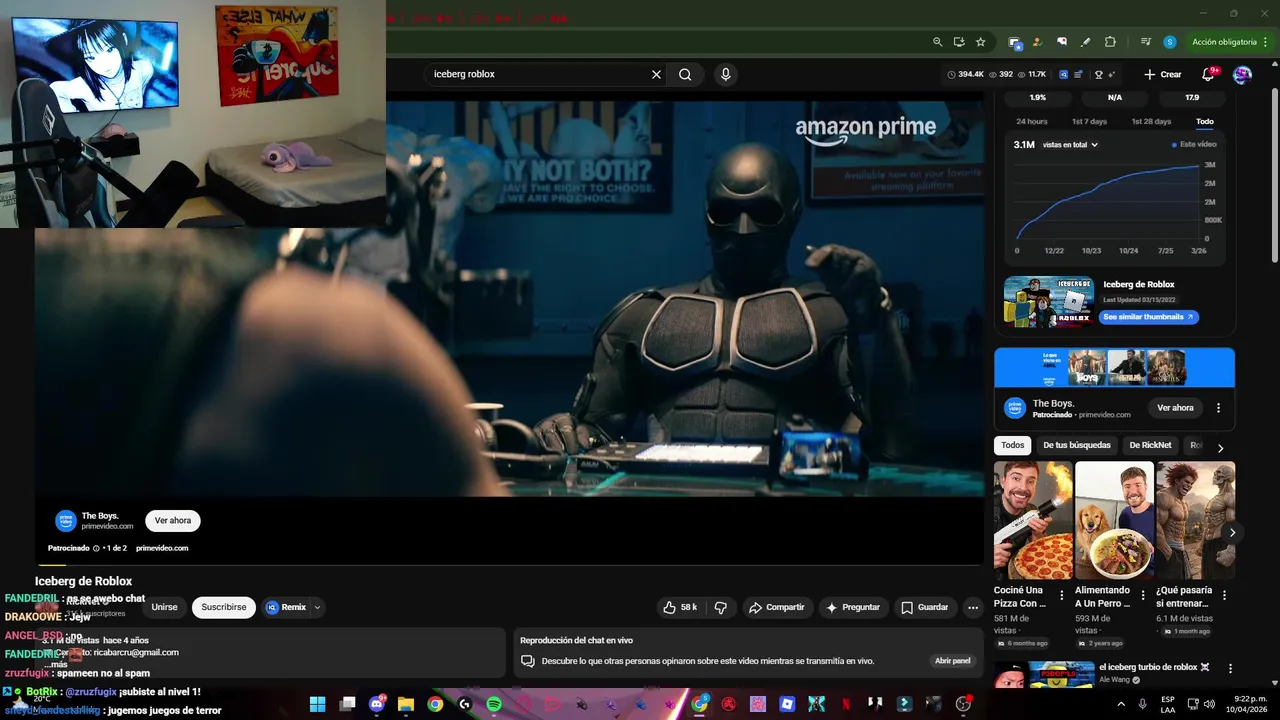
Task: Open options for The Boys sidebar ad
Action: (x=1218, y=408)
